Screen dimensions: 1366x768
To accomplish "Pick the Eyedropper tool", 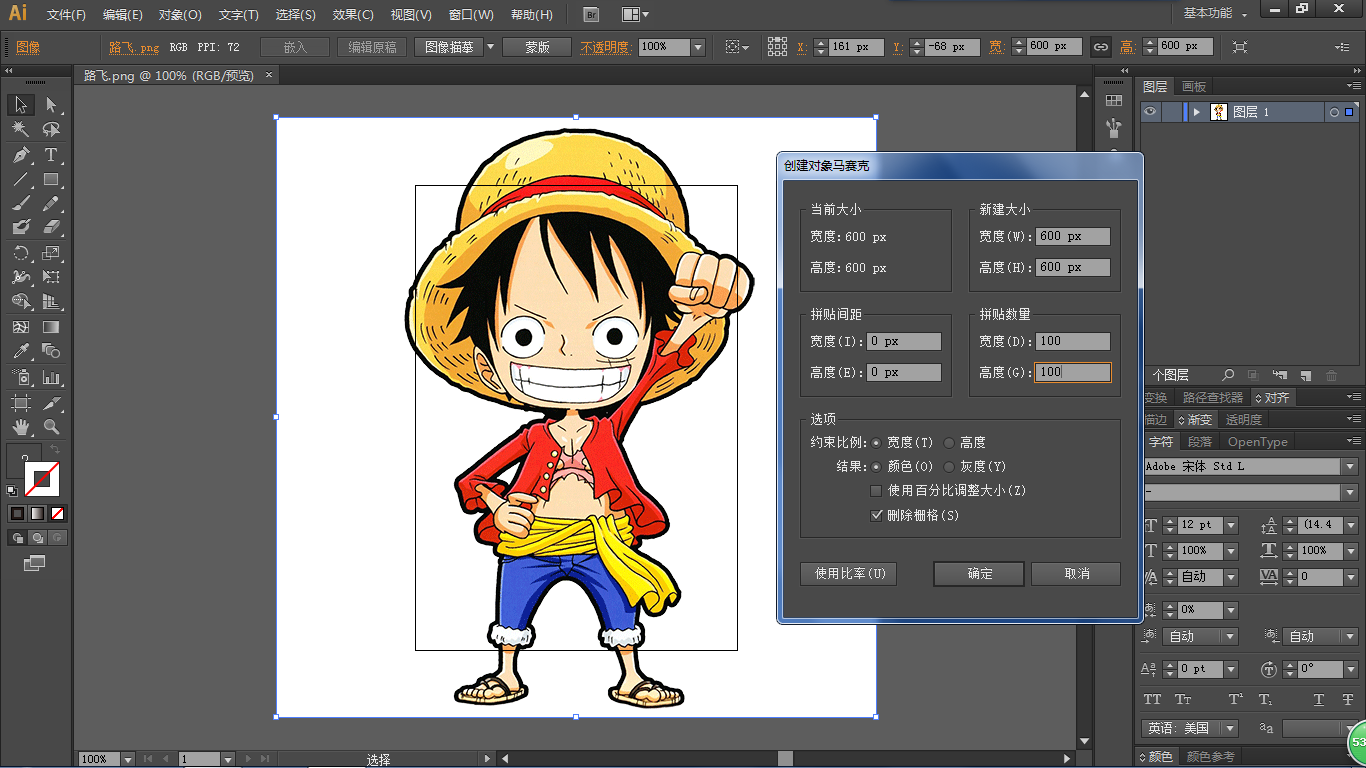I will pos(21,351).
